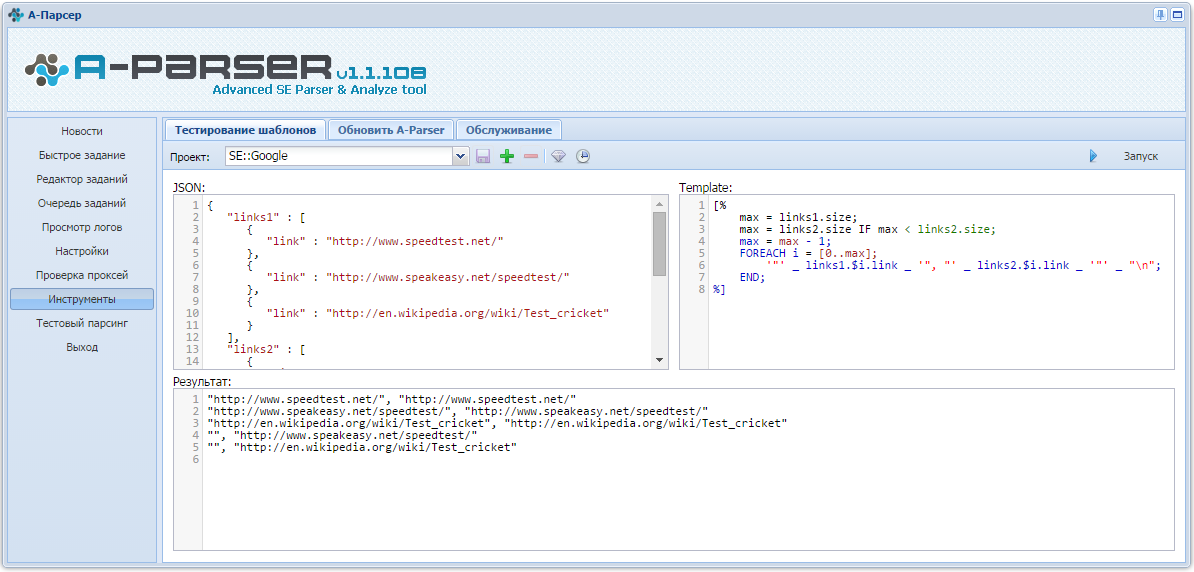Click result line 3 with the Test_cricket links
Viewport: 1194px width, 572px height.
497,423
